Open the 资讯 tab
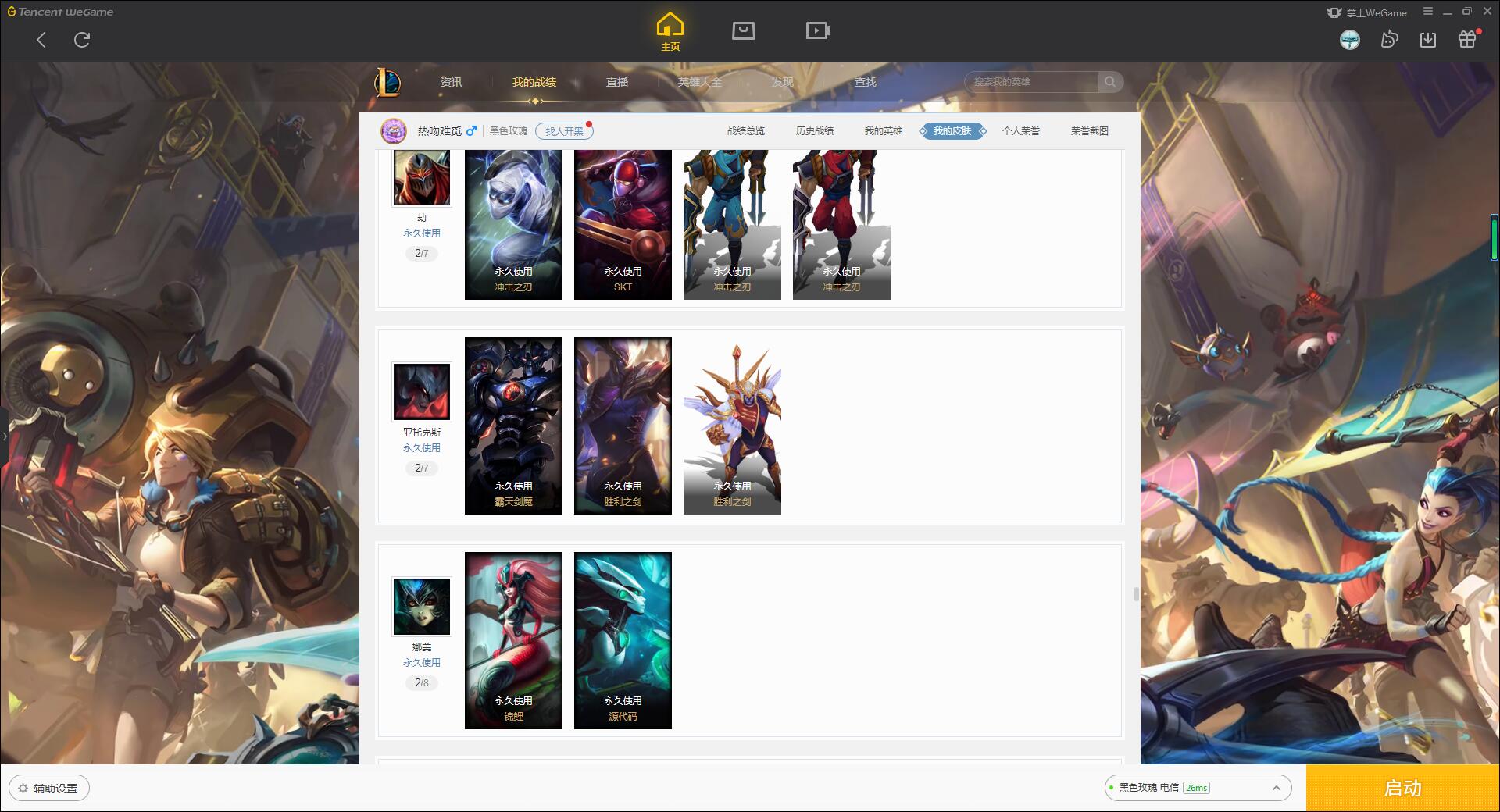Viewport: 1500px width, 812px height. [x=452, y=82]
